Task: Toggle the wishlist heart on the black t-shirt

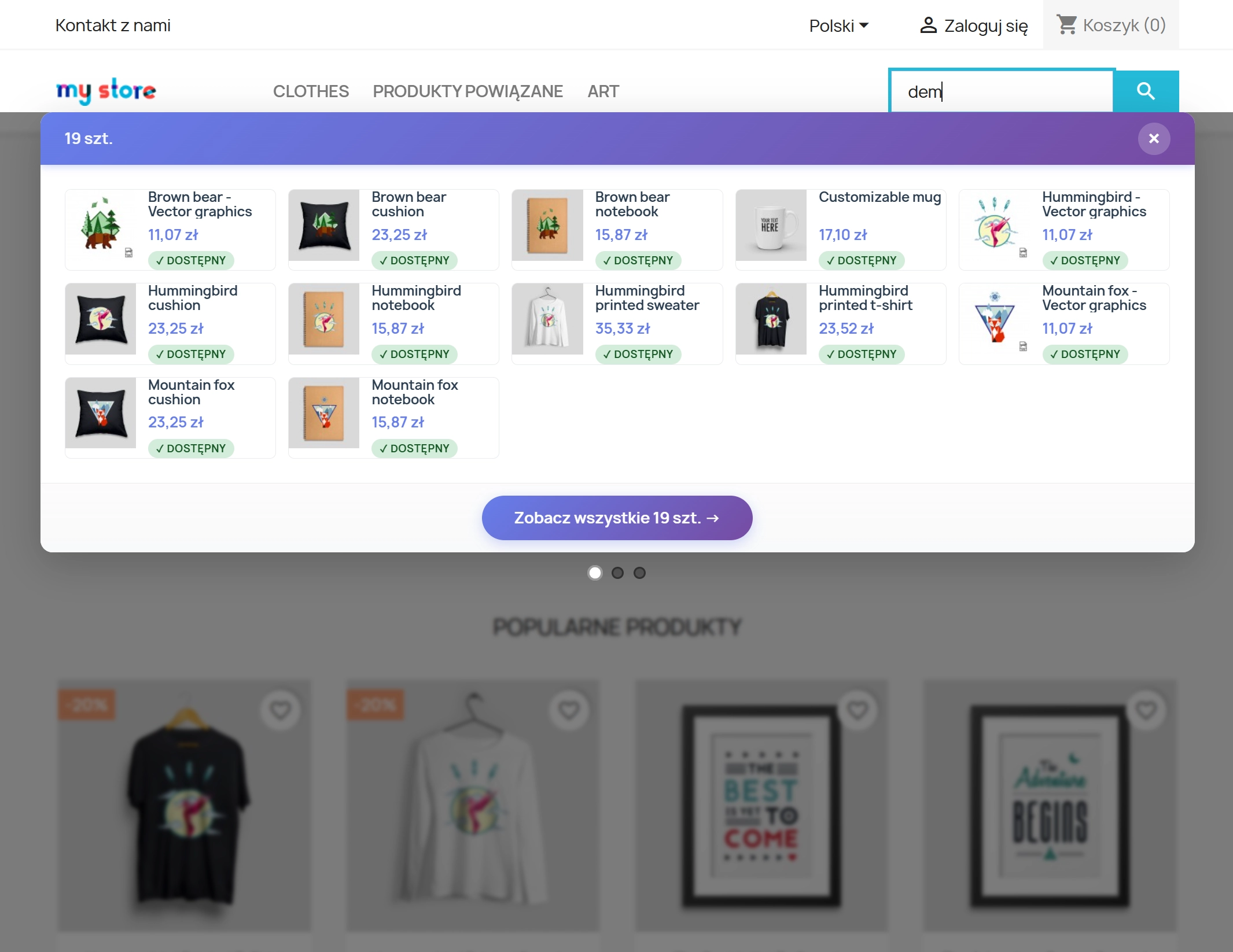Action: tap(281, 710)
